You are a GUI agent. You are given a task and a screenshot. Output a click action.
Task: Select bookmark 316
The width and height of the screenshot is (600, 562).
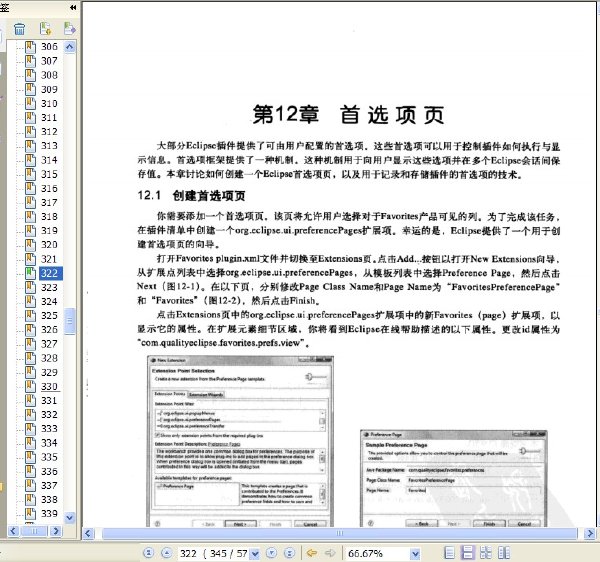(49, 188)
